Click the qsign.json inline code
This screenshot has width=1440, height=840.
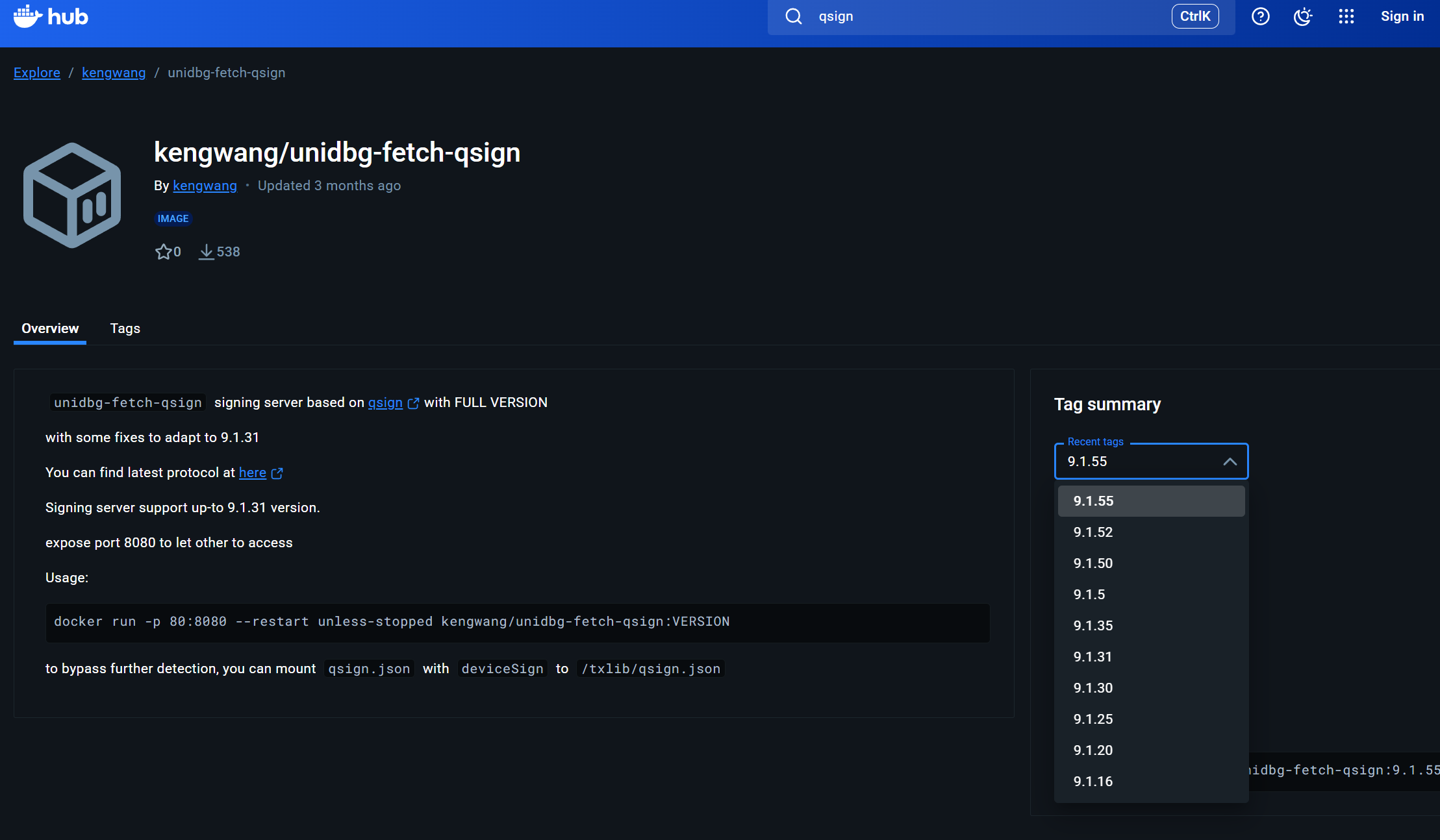tap(369, 669)
